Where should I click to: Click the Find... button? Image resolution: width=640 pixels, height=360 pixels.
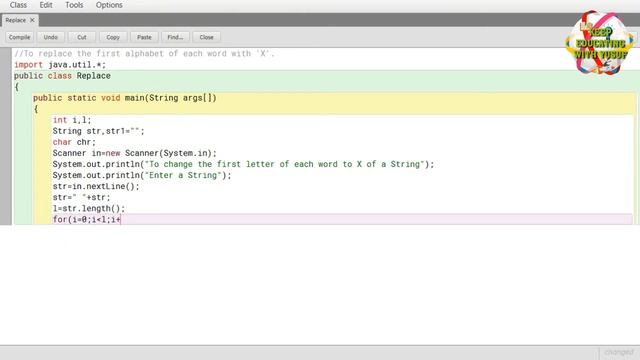(x=175, y=37)
